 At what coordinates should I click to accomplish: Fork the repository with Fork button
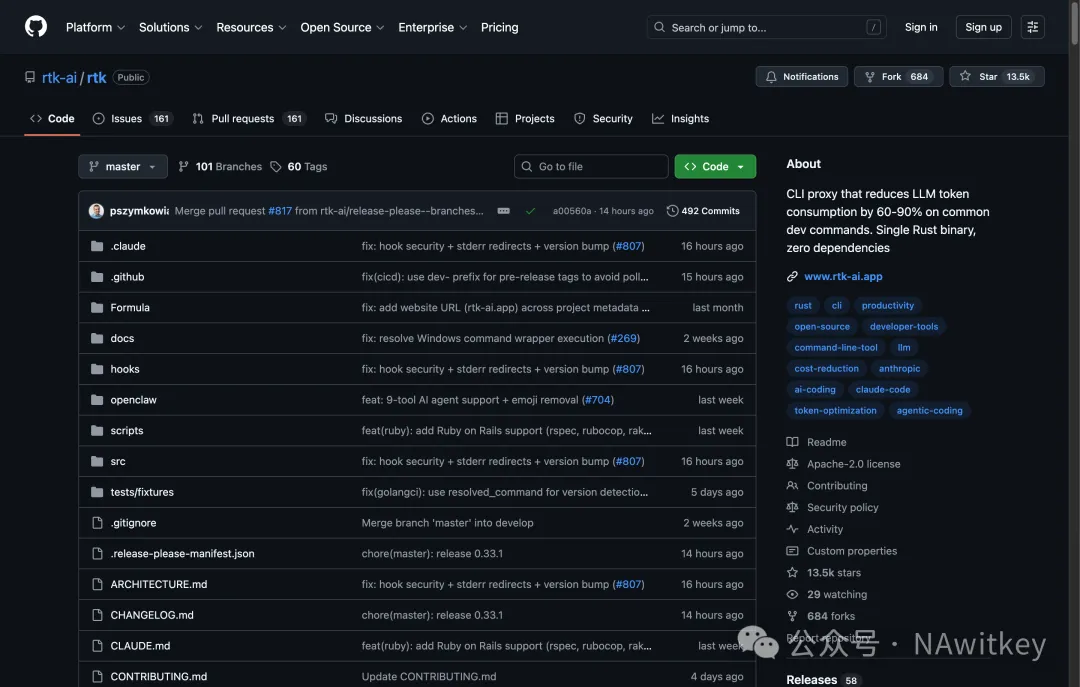pyautogui.click(x=898, y=76)
